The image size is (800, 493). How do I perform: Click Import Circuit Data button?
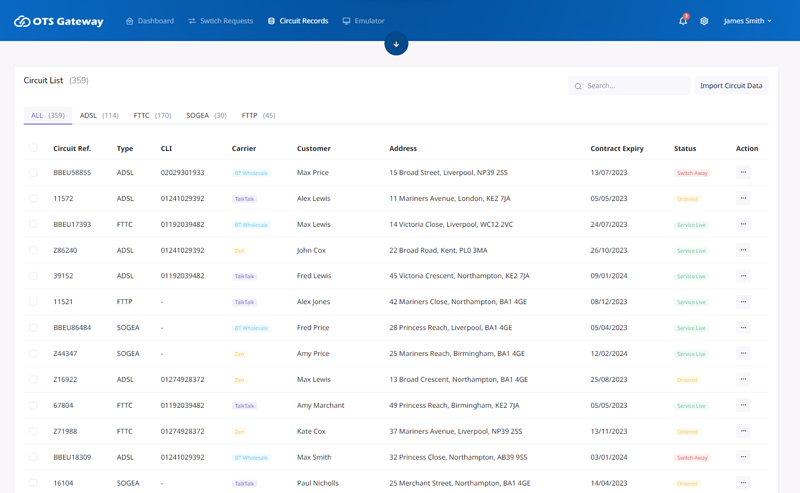(731, 86)
